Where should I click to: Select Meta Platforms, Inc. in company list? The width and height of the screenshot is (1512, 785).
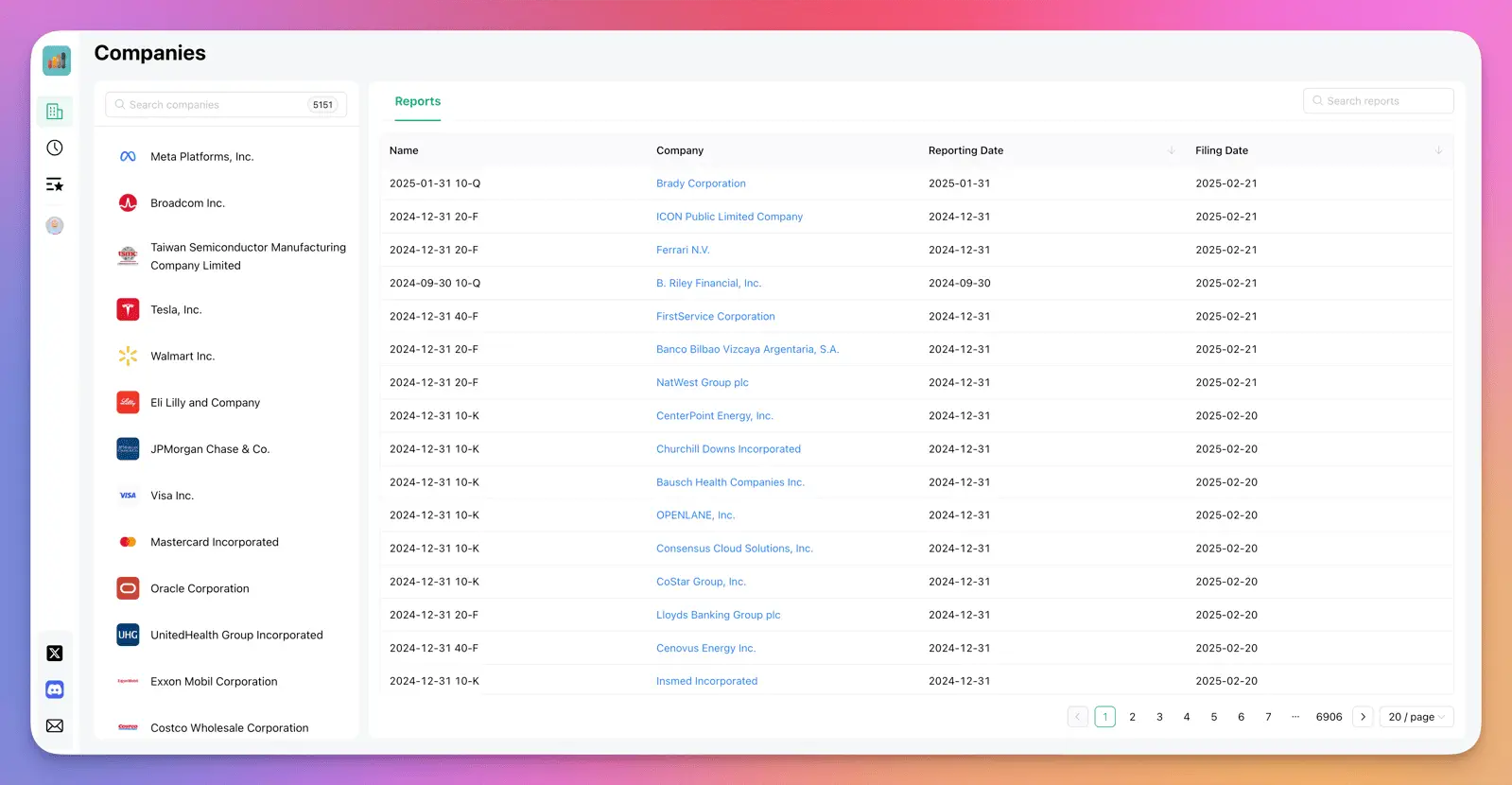click(226, 157)
